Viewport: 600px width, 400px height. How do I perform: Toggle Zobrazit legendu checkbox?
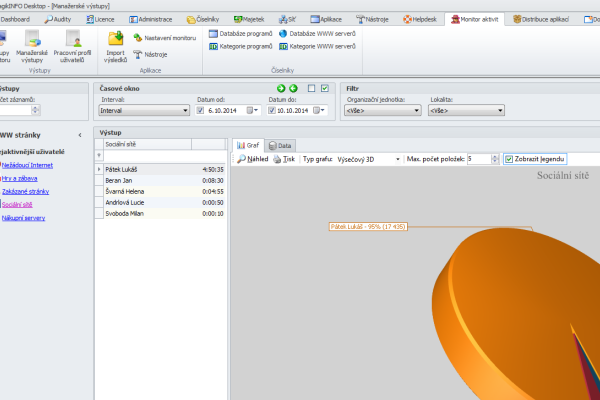(509, 159)
